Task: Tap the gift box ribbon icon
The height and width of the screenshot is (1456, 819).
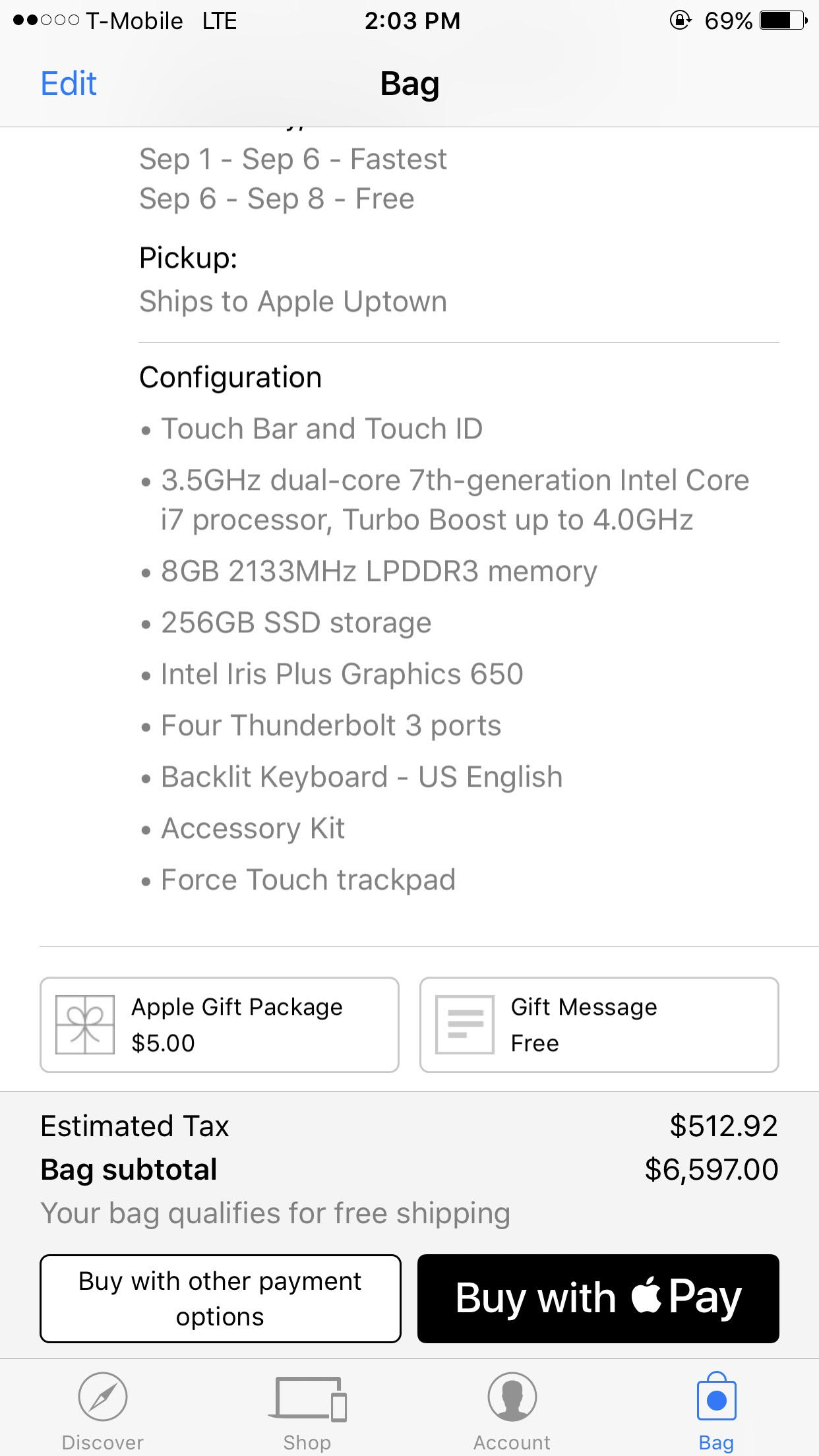Action: coord(85,1025)
